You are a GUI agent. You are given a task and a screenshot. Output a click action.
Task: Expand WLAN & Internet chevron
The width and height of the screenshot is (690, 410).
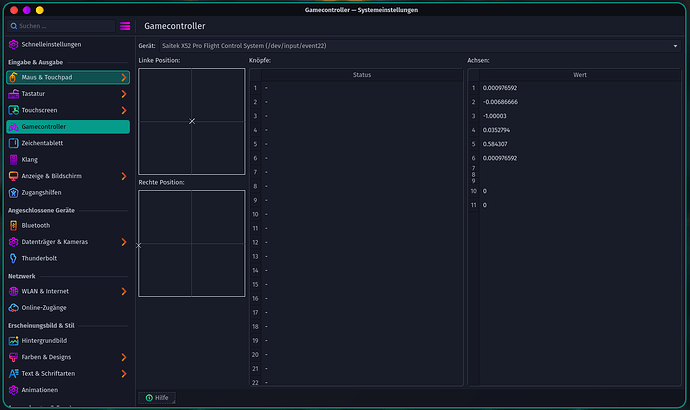pyautogui.click(x=123, y=291)
